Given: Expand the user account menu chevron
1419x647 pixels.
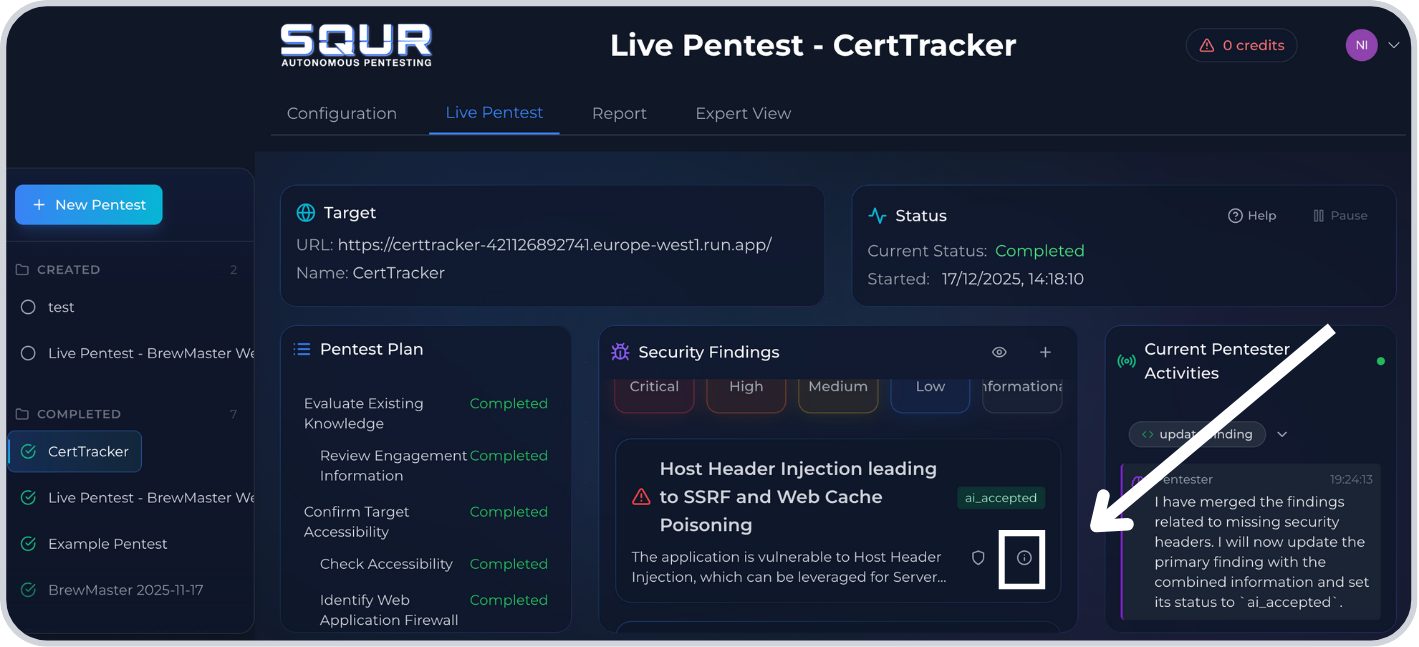Looking at the screenshot, I should (1393, 45).
